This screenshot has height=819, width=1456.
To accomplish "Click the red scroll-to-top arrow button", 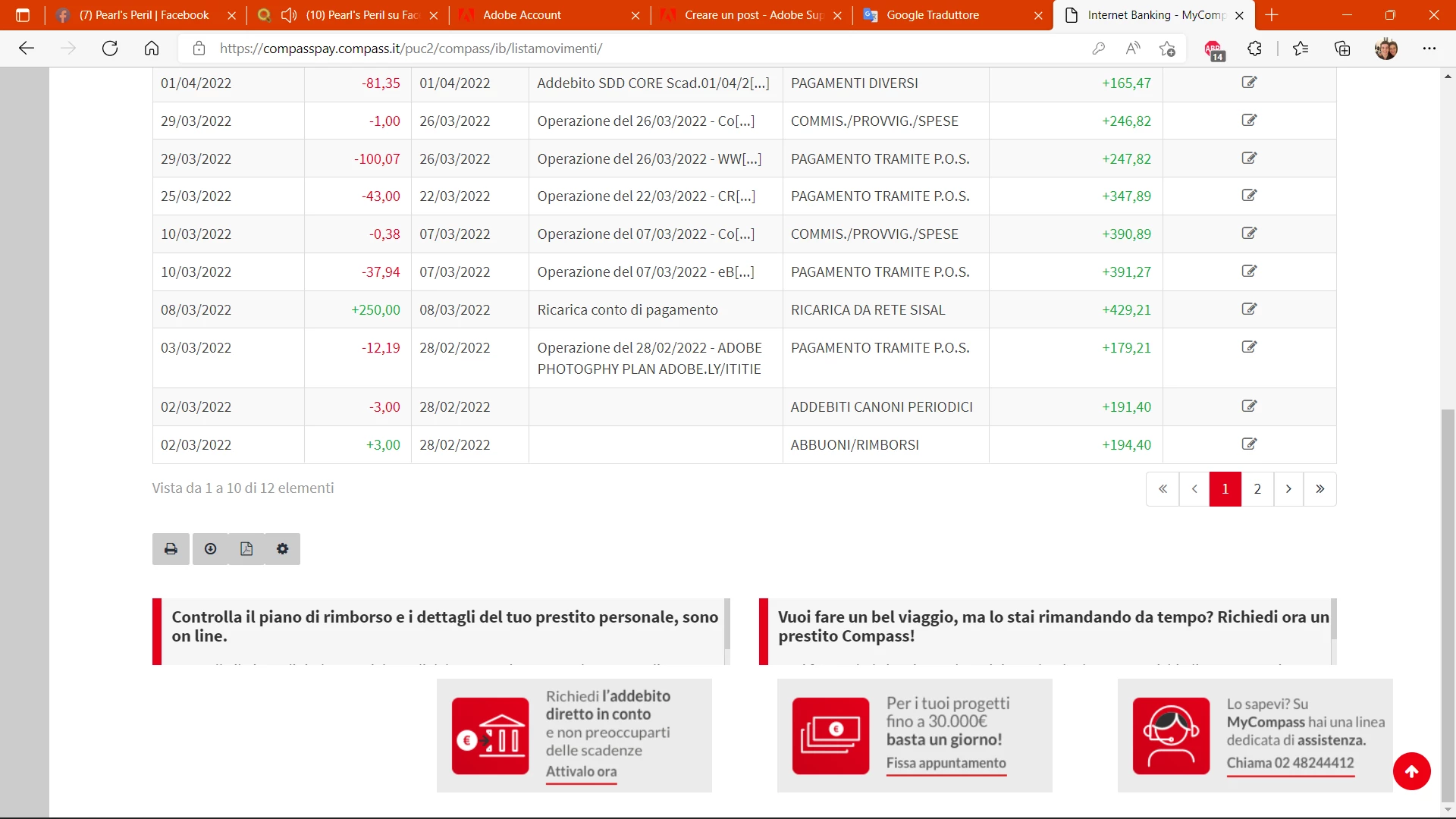I will point(1411,771).
